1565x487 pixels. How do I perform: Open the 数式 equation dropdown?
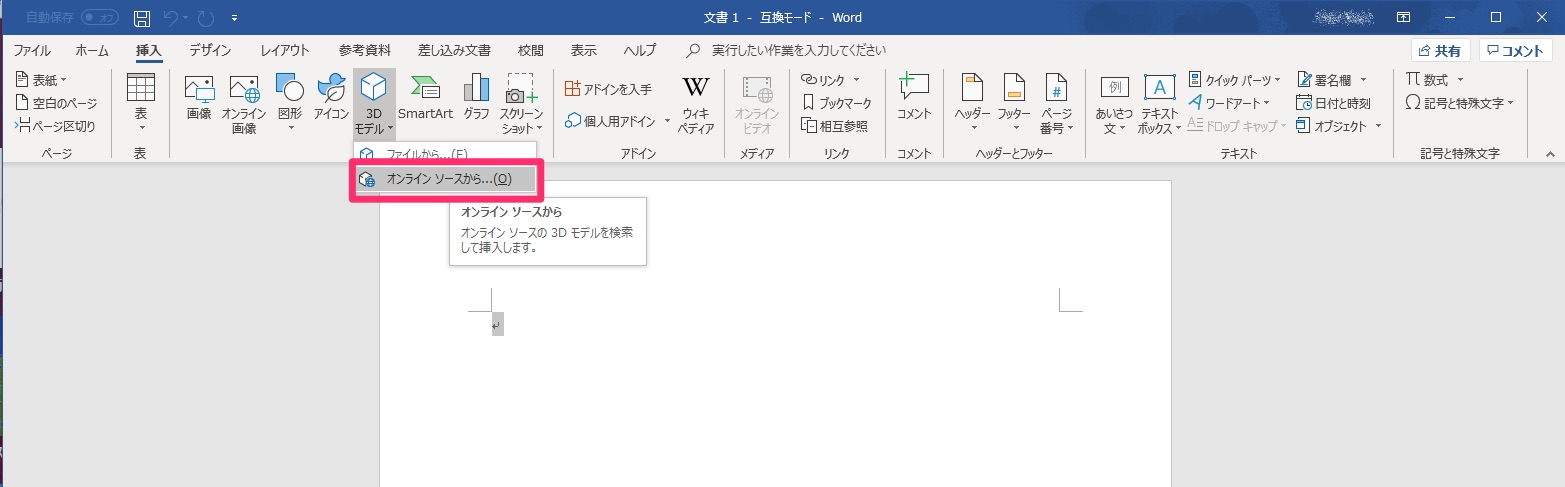(1435, 79)
